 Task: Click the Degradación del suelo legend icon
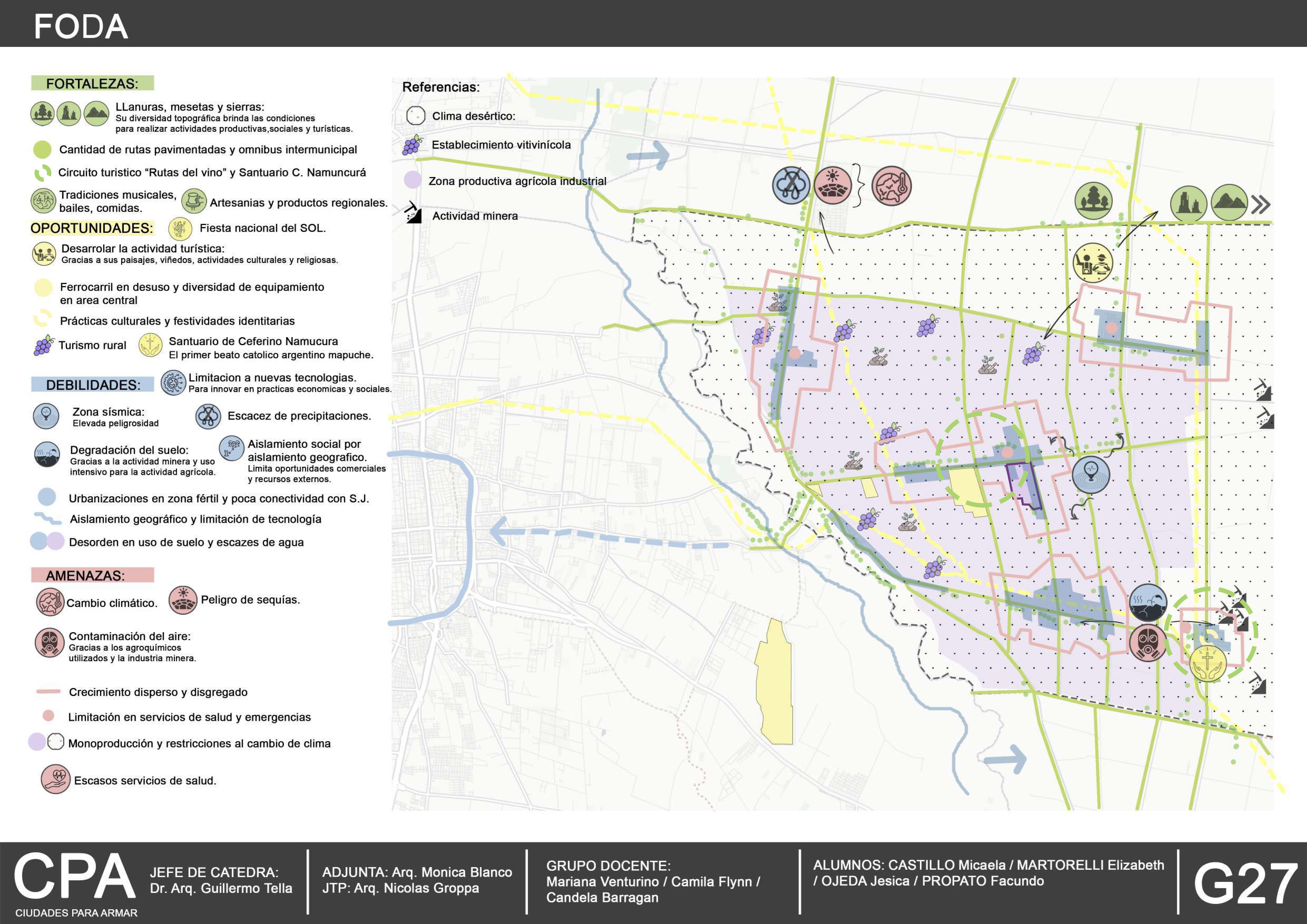coord(47,454)
